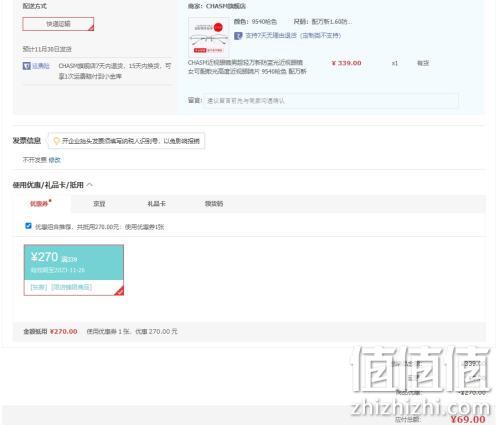Click the 运费险 shield icon
This screenshot has width=500, height=425.
pyautogui.click(x=26, y=66)
